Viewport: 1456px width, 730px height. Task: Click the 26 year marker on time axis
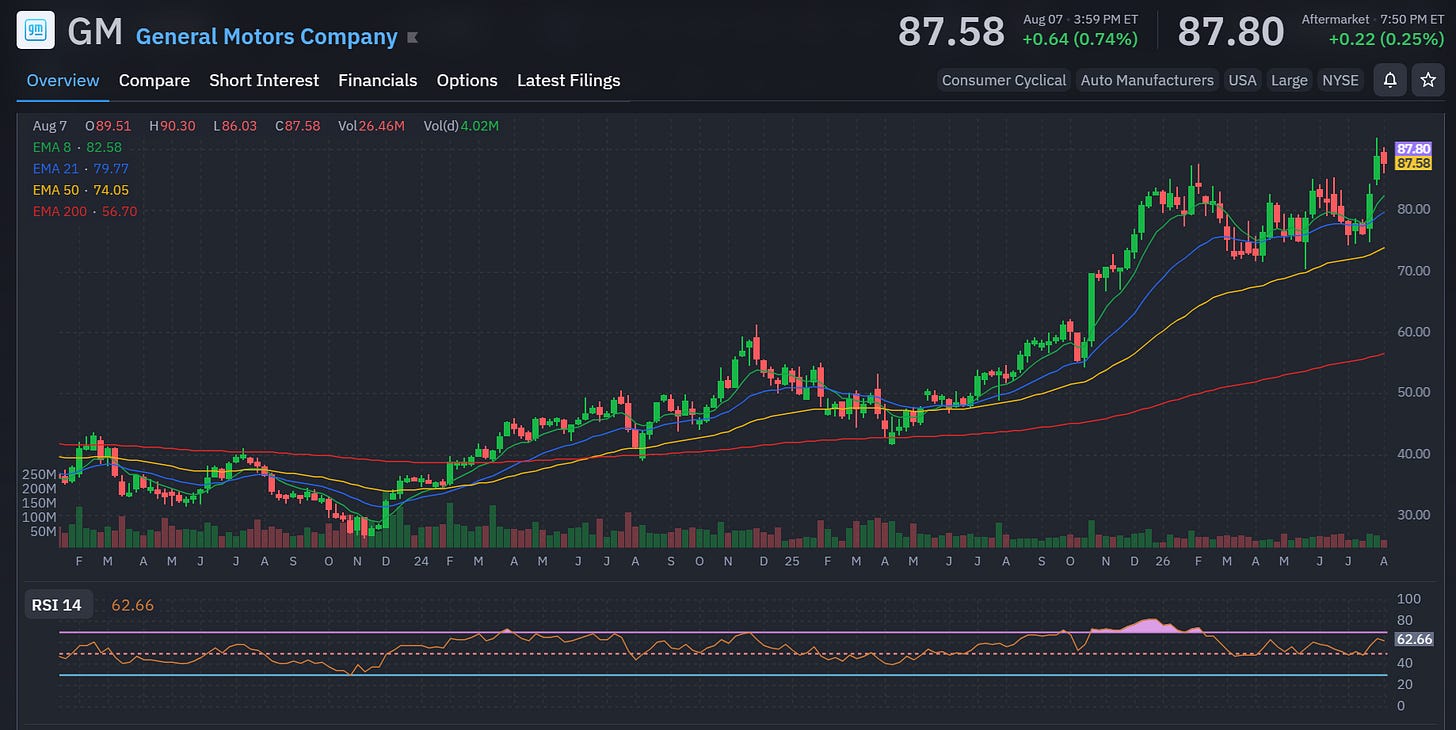tap(1163, 562)
